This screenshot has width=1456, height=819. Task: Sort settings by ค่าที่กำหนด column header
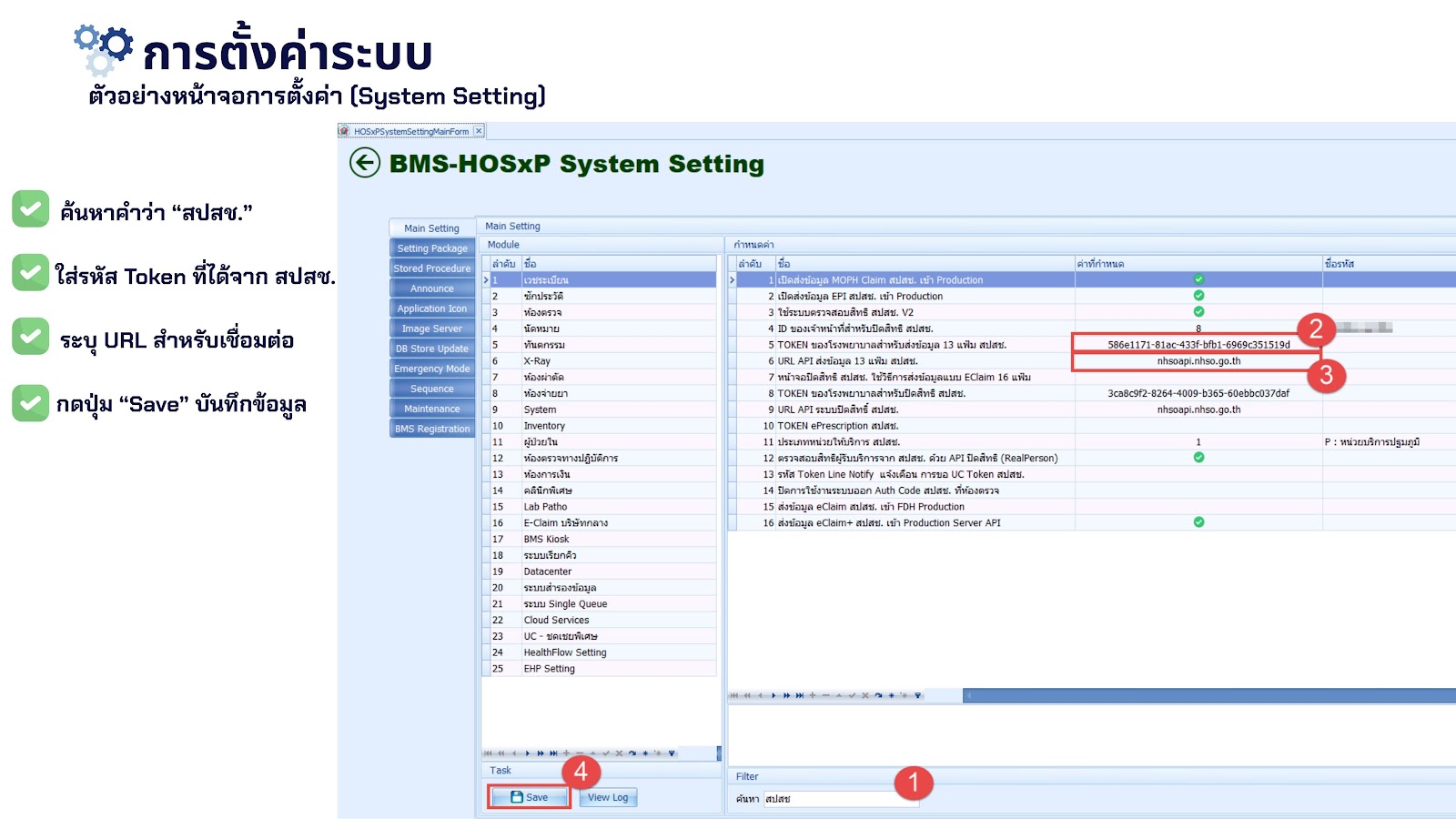pyautogui.click(x=1198, y=264)
